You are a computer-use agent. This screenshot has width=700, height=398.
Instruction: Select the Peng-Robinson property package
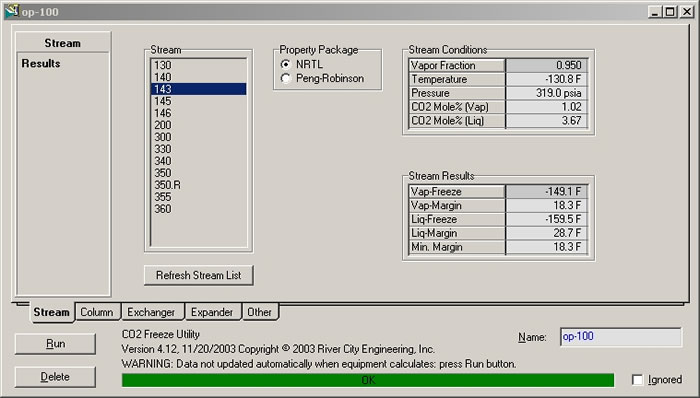(x=286, y=79)
